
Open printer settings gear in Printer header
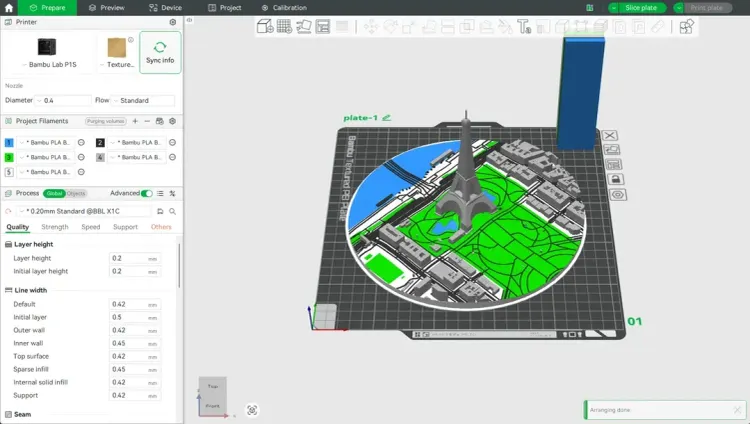pyautogui.click(x=173, y=22)
